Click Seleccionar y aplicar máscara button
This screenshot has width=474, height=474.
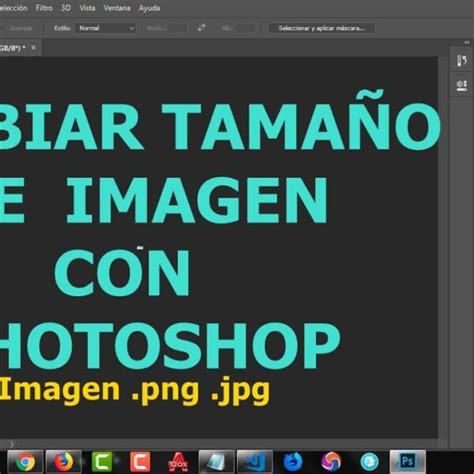[321, 28]
